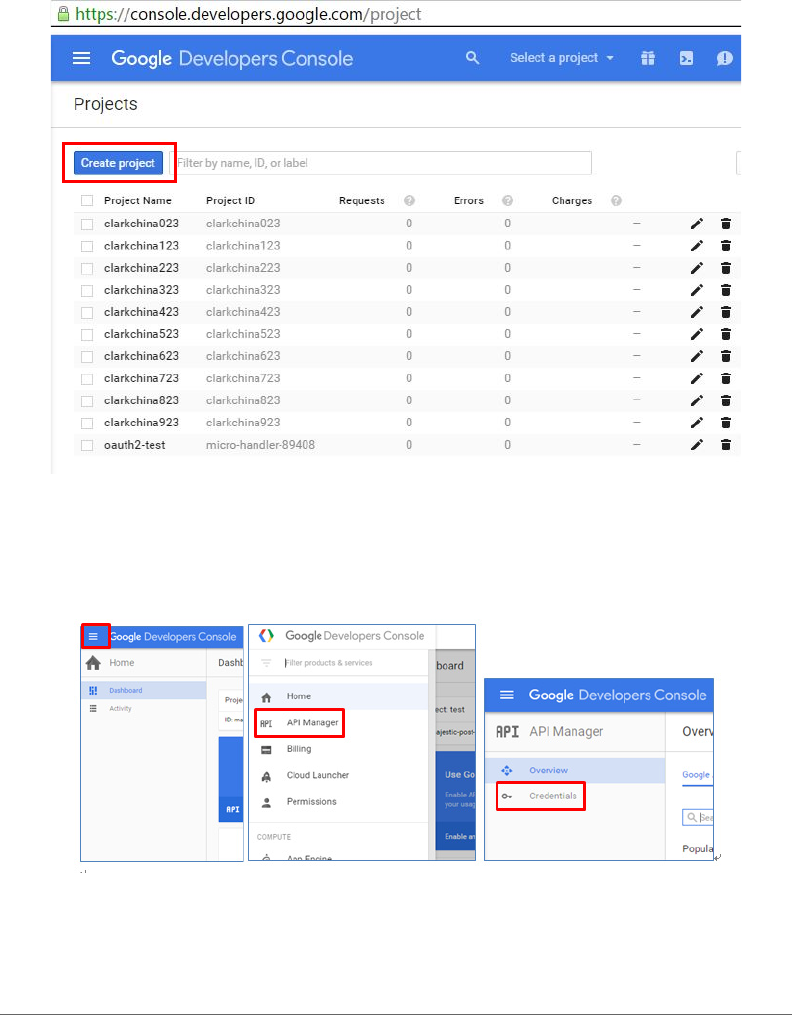Open the clarkchina623 project link
Screen dimensions: 792x1015
(x=141, y=356)
